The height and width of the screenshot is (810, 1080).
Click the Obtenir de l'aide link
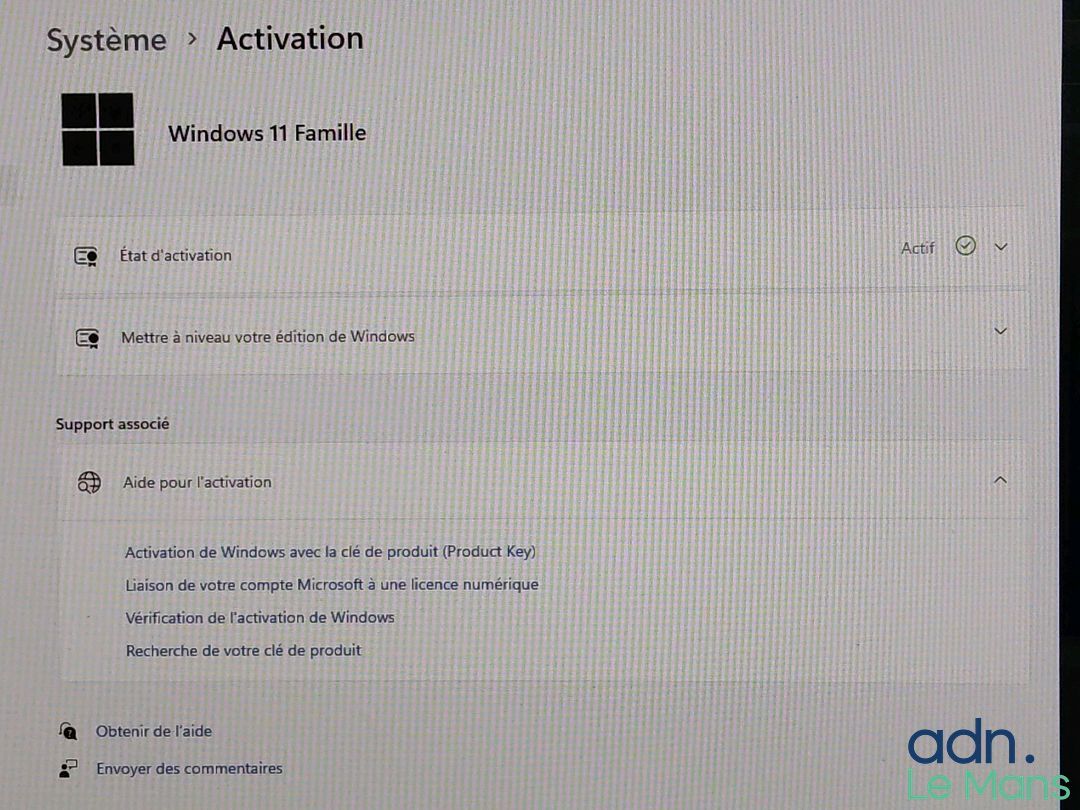tap(154, 731)
